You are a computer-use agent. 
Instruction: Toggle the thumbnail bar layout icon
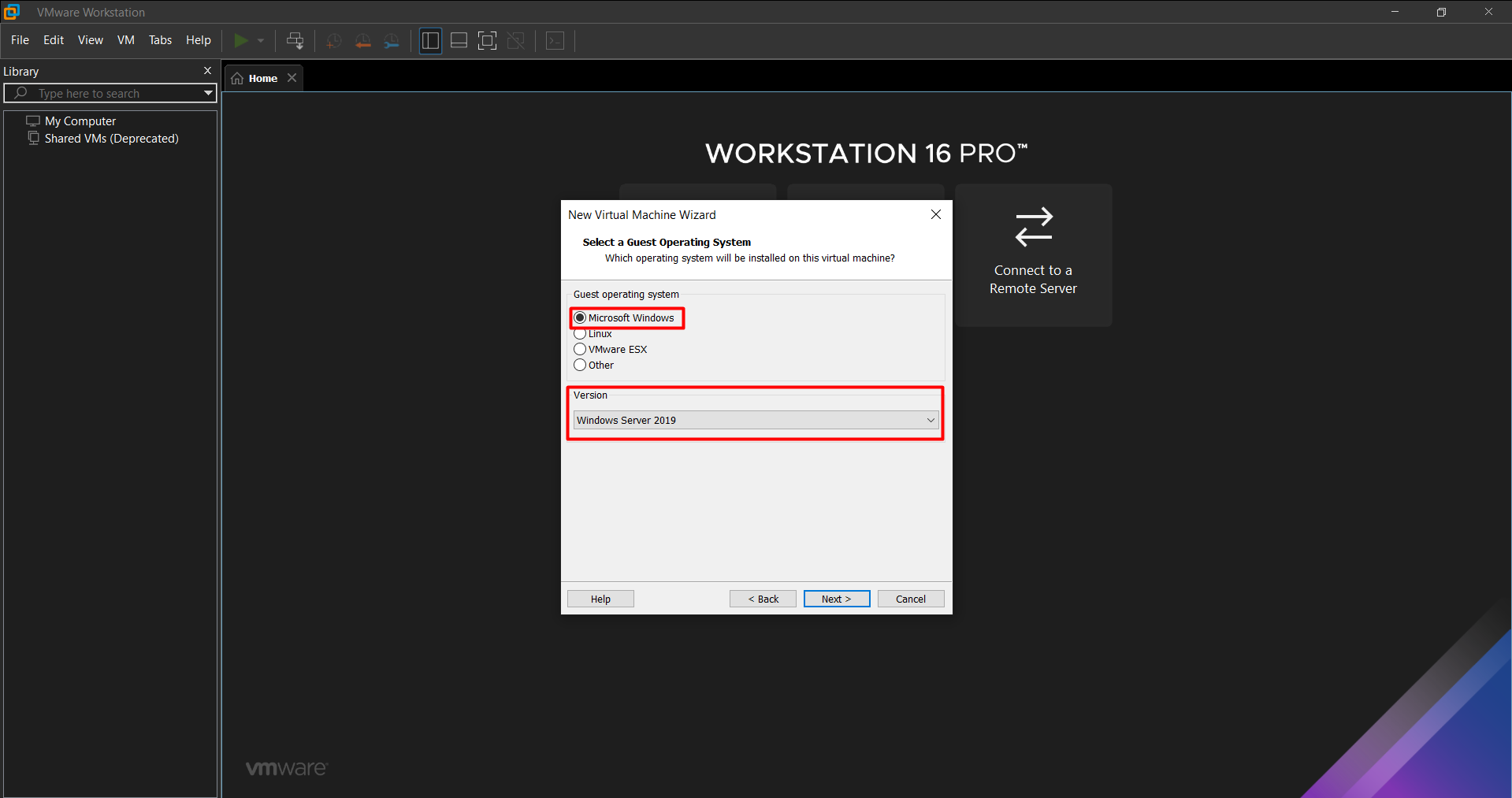[459, 41]
